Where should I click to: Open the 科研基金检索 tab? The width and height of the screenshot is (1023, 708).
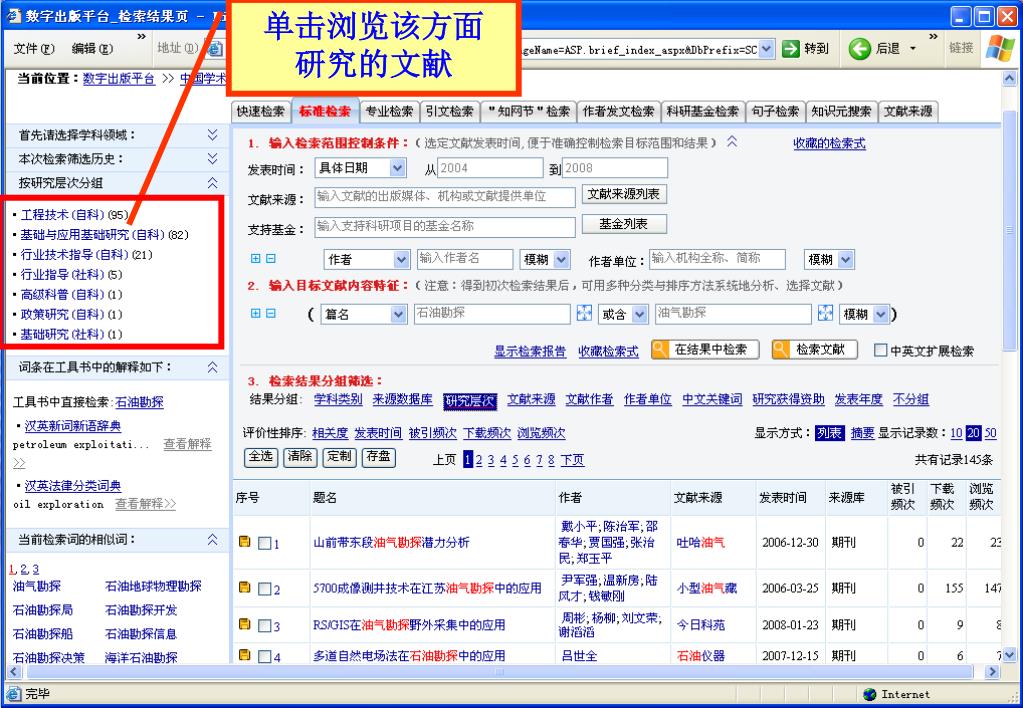[x=703, y=112]
